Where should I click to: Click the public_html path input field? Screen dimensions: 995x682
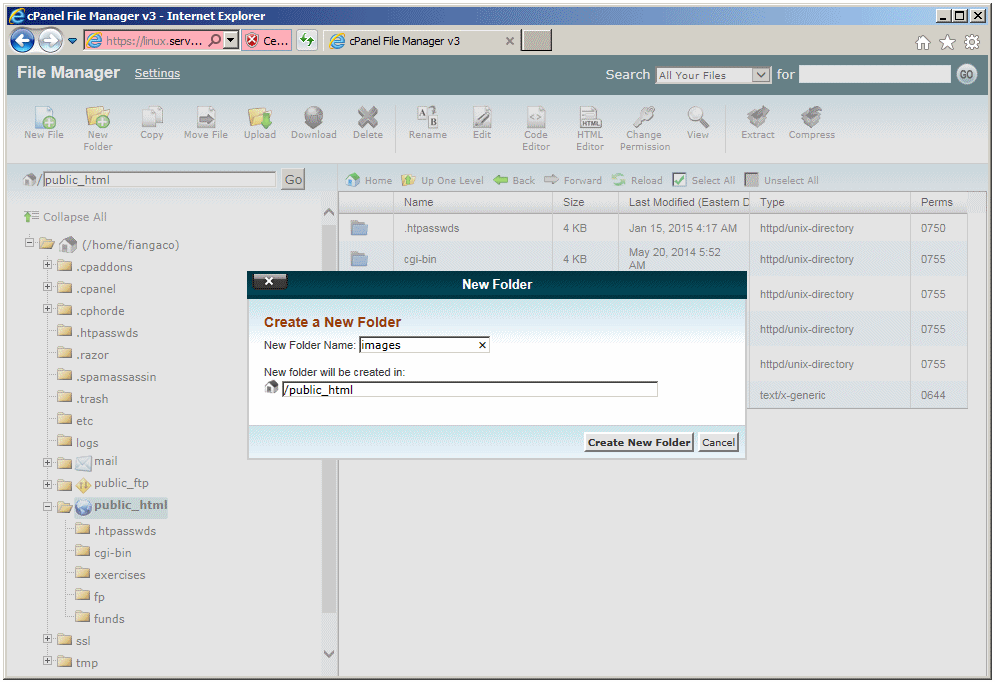[159, 180]
